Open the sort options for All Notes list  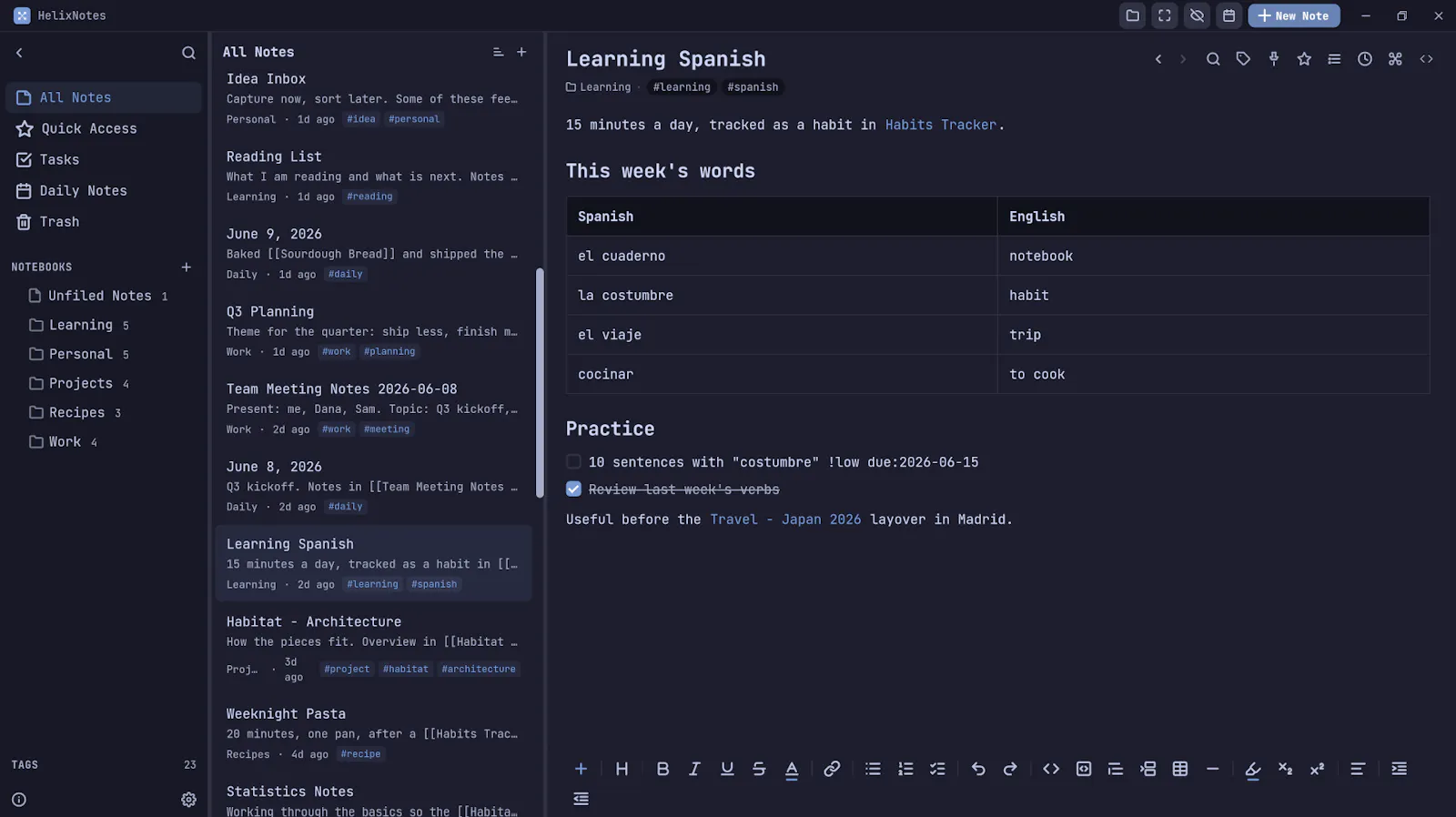498,52
